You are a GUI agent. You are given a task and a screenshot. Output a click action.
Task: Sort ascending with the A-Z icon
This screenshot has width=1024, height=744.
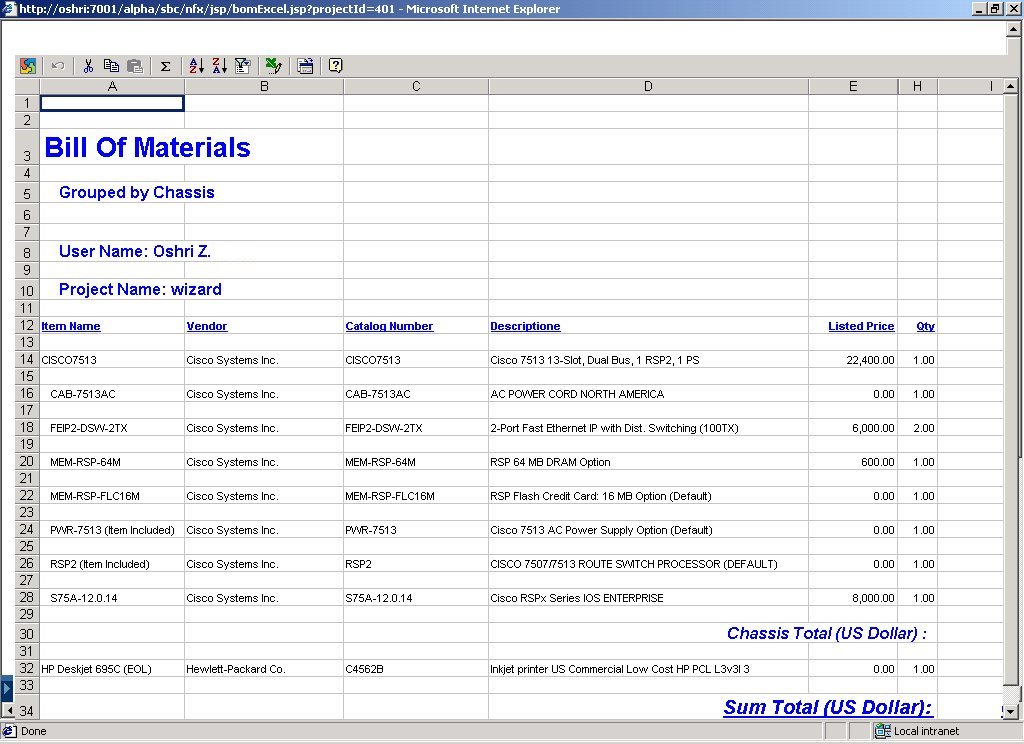pyautogui.click(x=196, y=66)
